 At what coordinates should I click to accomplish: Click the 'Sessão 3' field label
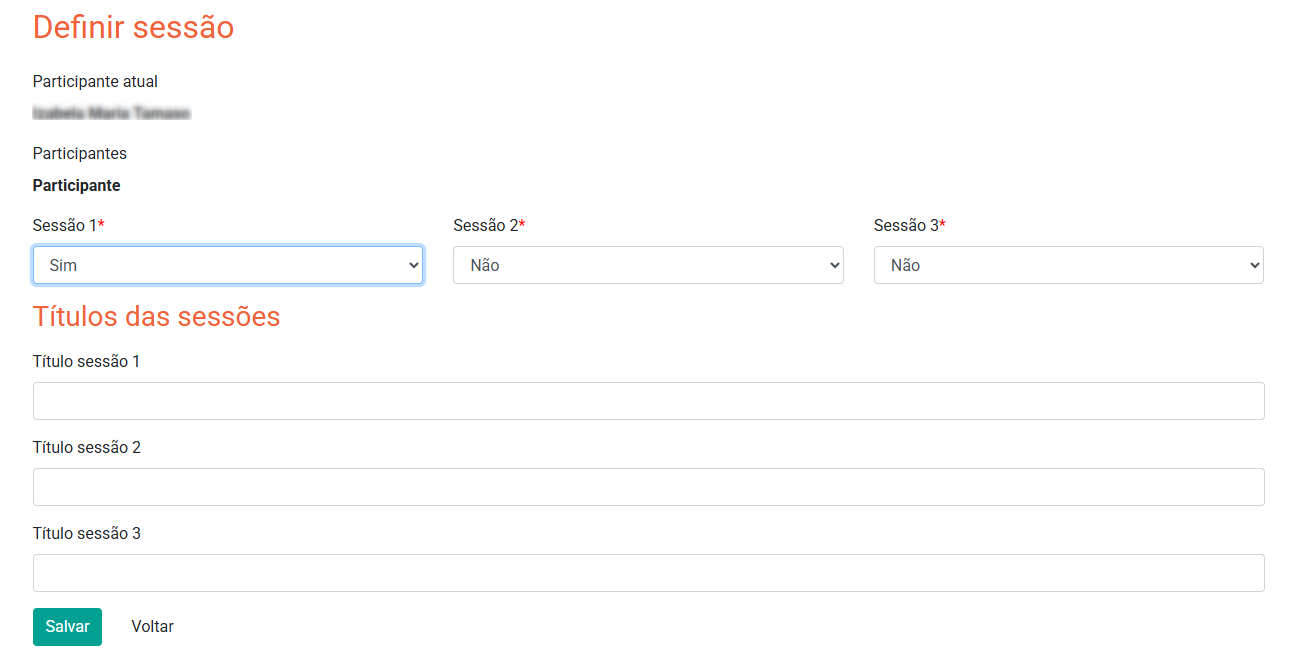[910, 226]
